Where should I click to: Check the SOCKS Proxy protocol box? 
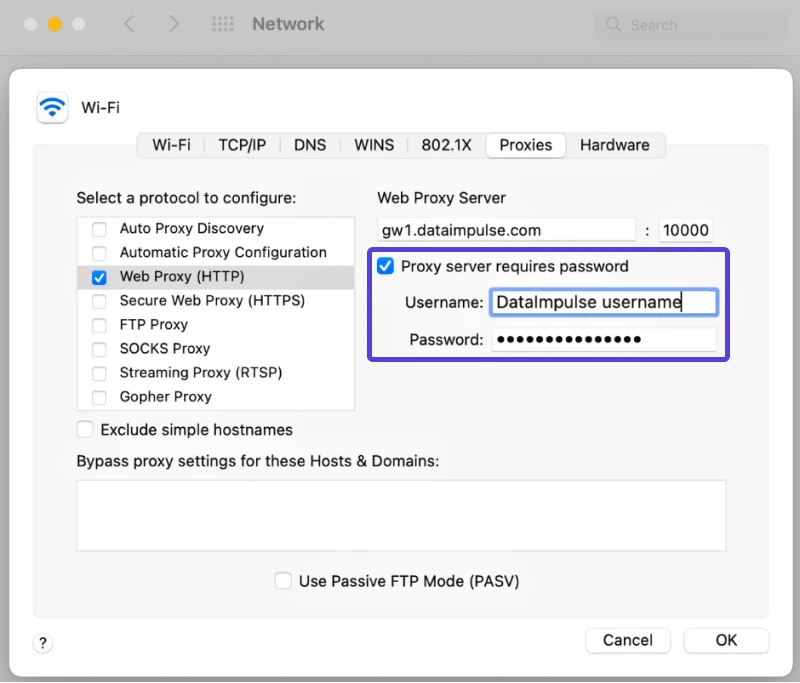99,349
